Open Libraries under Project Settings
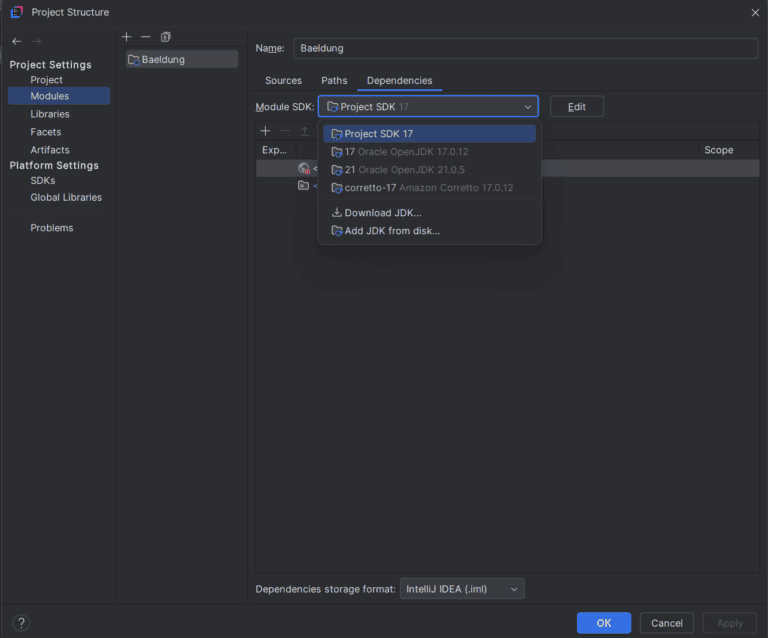768x638 pixels. (50, 114)
